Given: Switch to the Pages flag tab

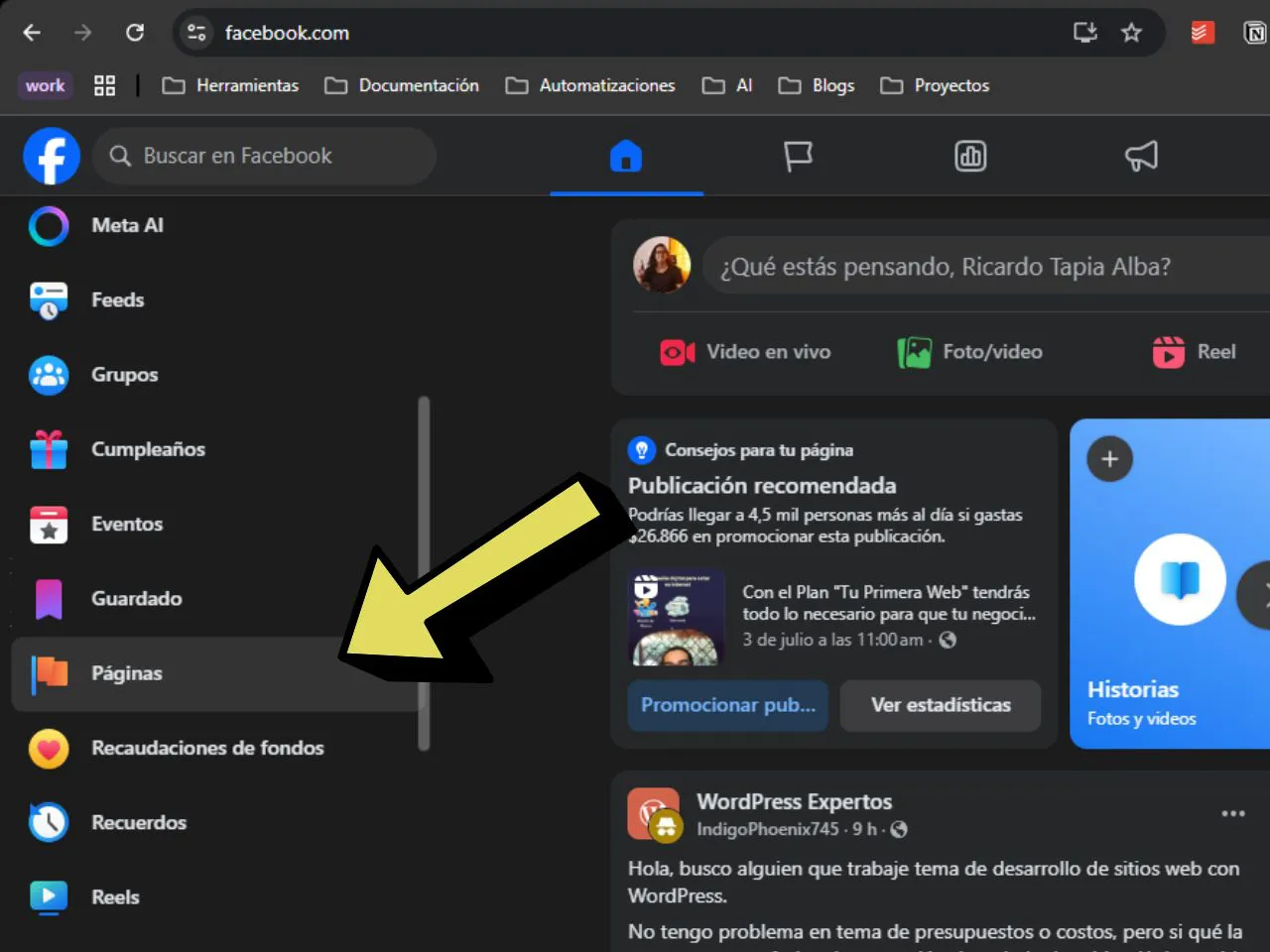Looking at the screenshot, I should 798,157.
